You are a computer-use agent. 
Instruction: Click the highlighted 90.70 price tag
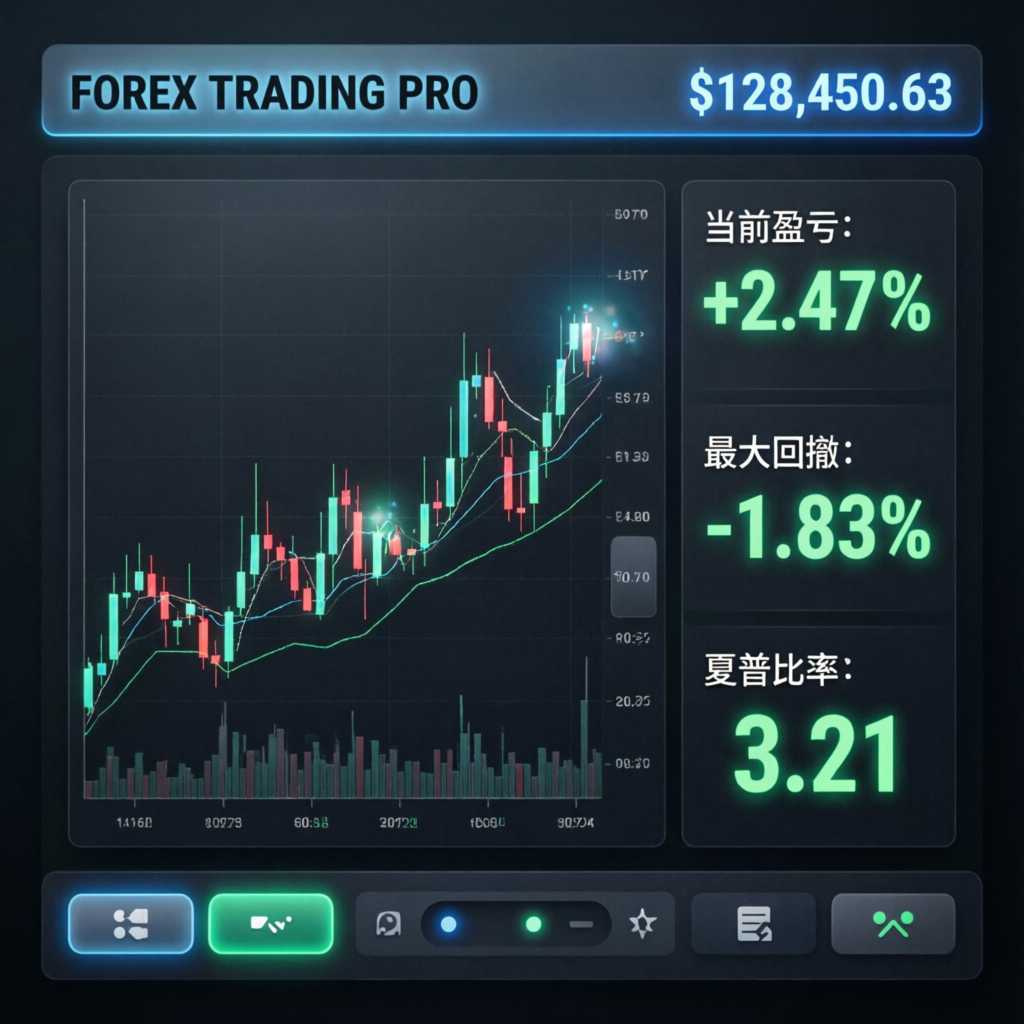pos(633,577)
